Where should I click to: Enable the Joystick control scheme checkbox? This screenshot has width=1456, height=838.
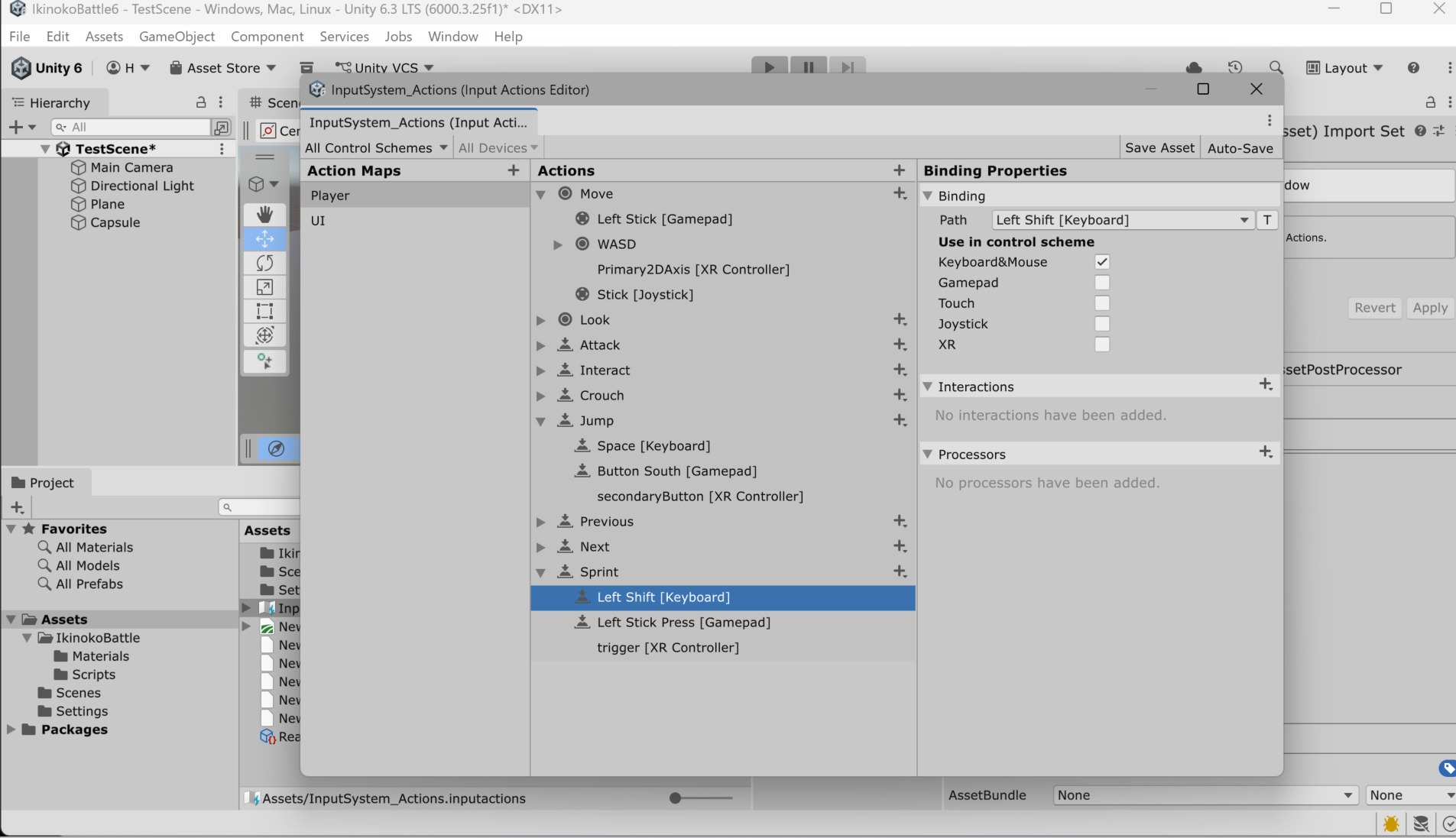[x=1101, y=324]
